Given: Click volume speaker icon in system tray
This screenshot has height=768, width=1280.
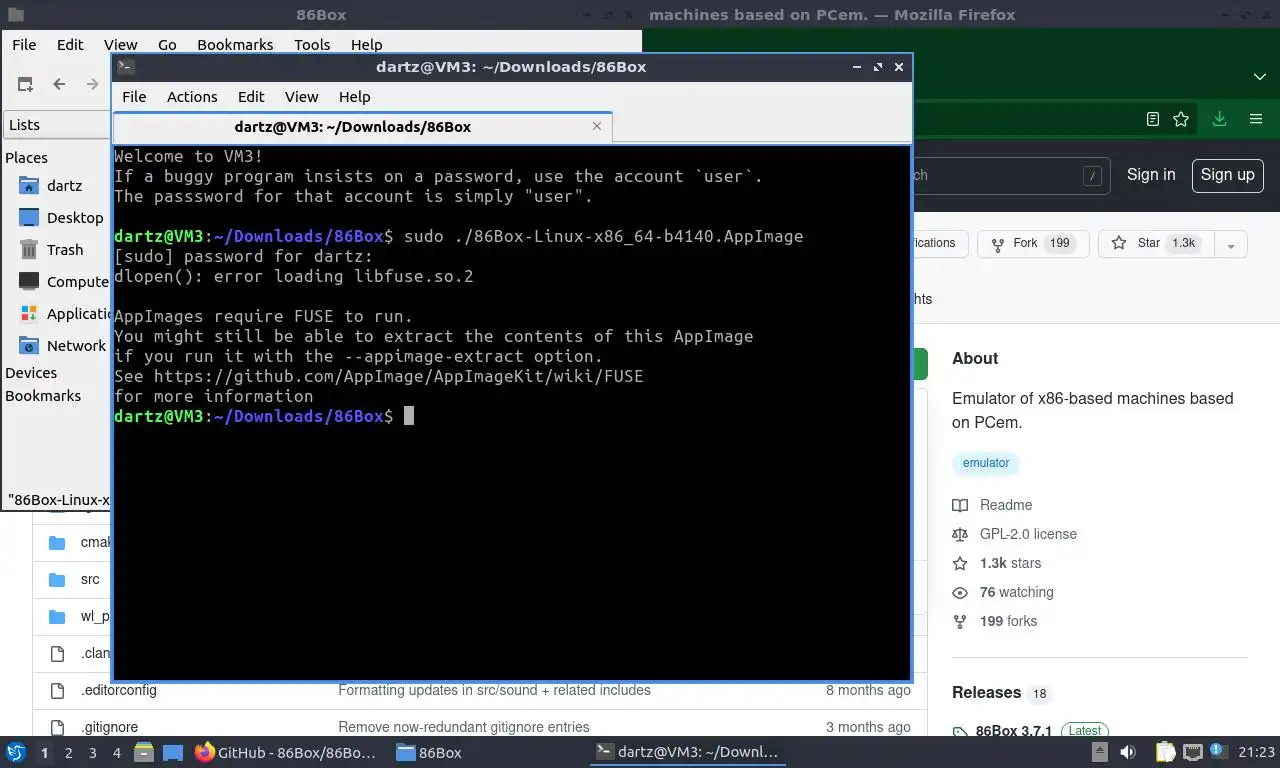Looking at the screenshot, I should [1128, 752].
